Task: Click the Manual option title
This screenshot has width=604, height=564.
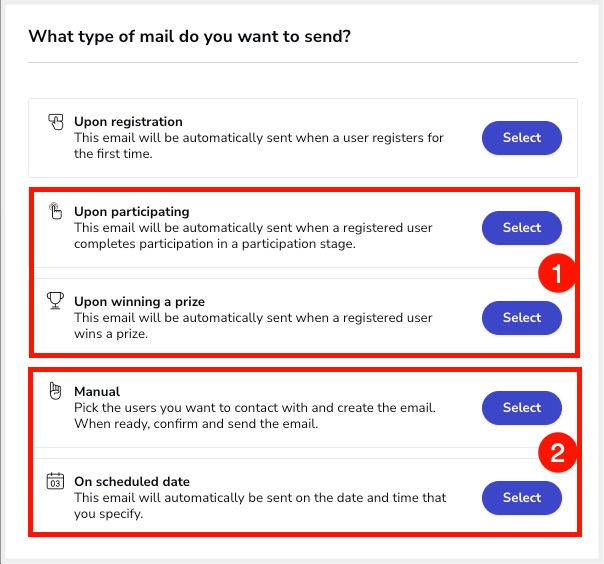Action: 97,391
